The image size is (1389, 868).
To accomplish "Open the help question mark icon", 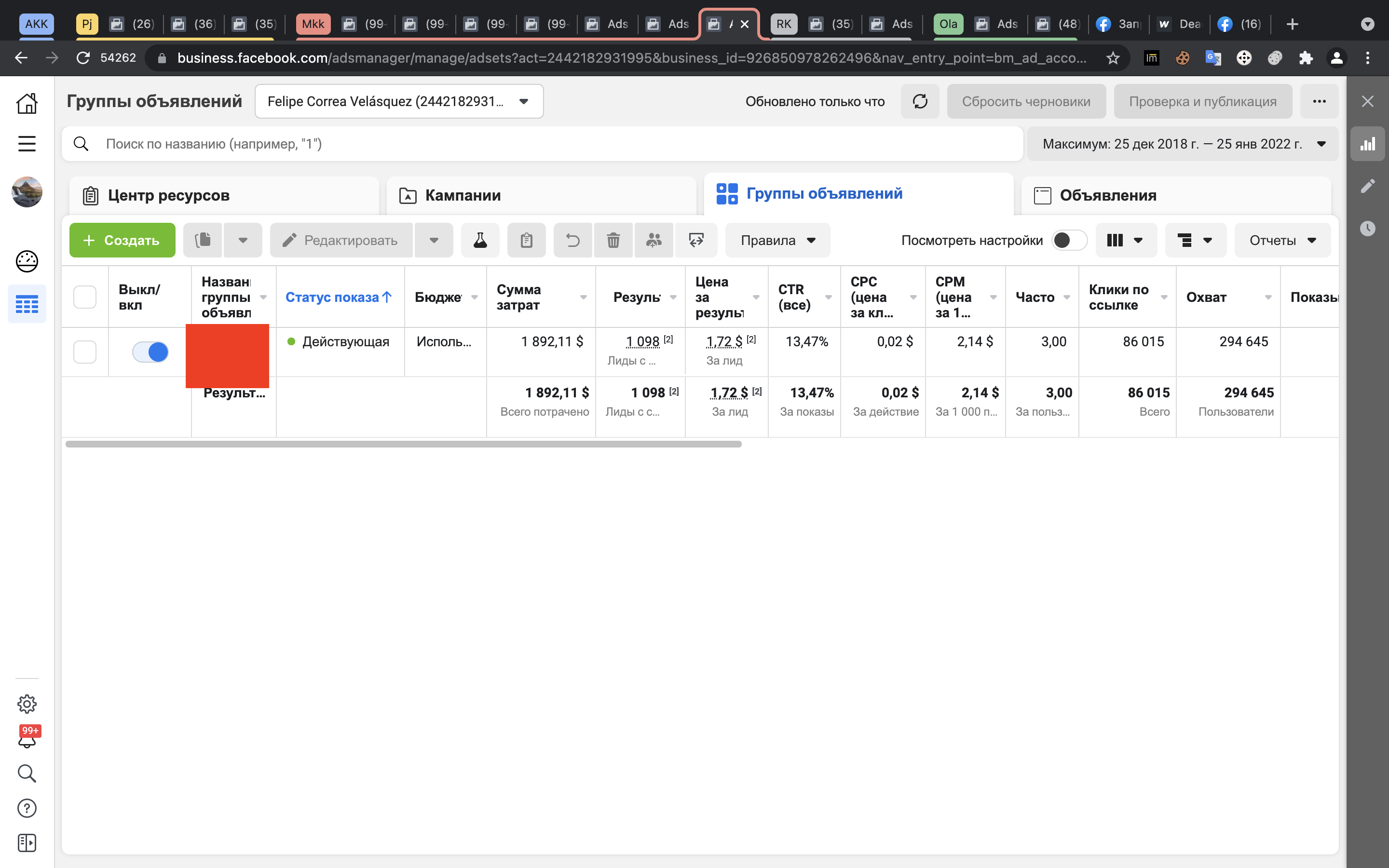I will [27, 808].
